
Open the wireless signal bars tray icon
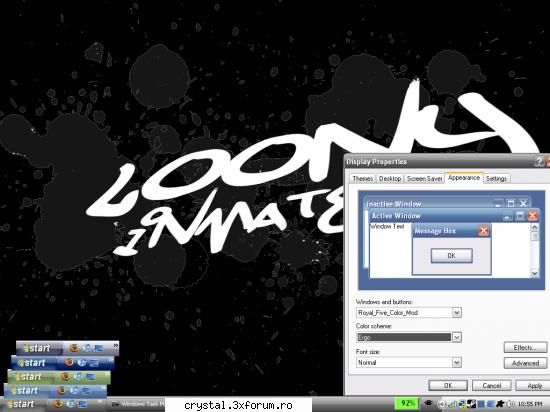click(452, 404)
